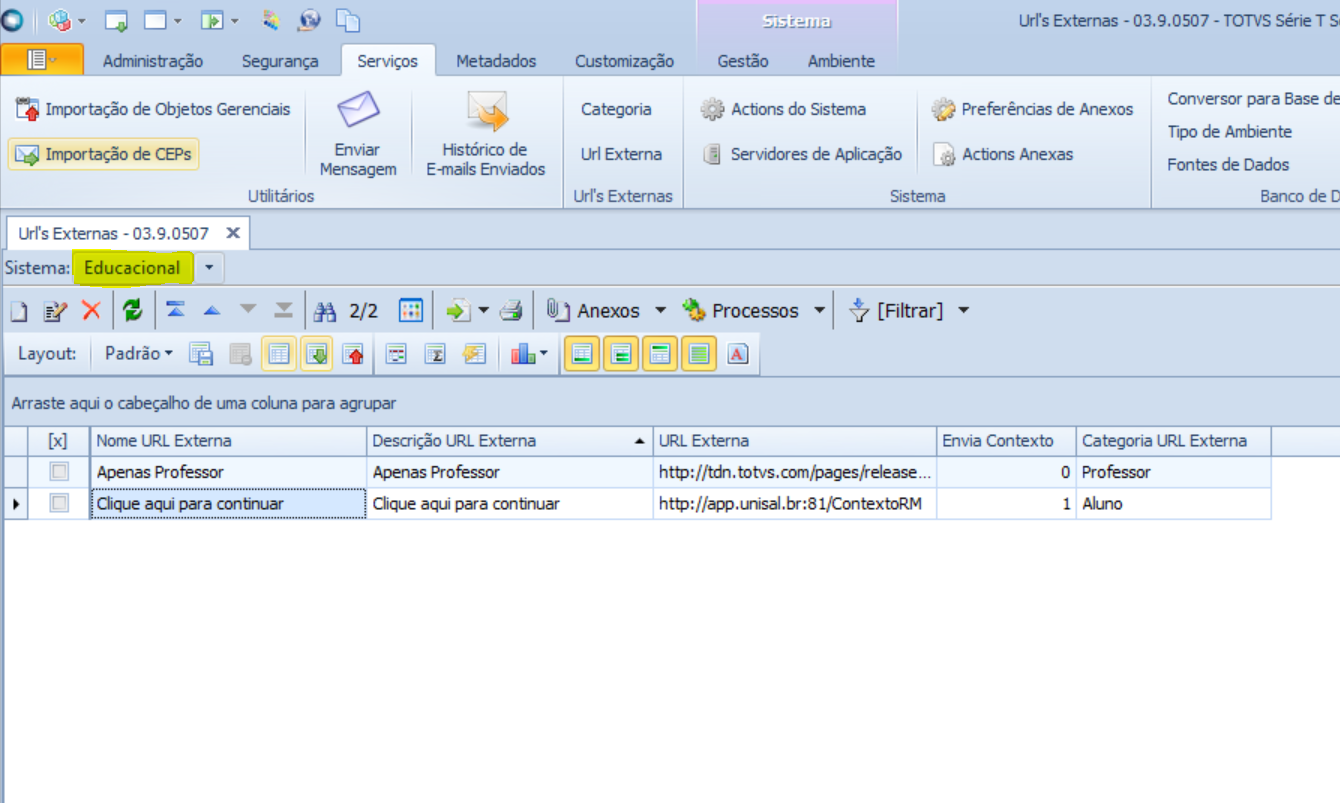Jump to the first record arrow
The height and width of the screenshot is (803, 1340).
tap(176, 311)
